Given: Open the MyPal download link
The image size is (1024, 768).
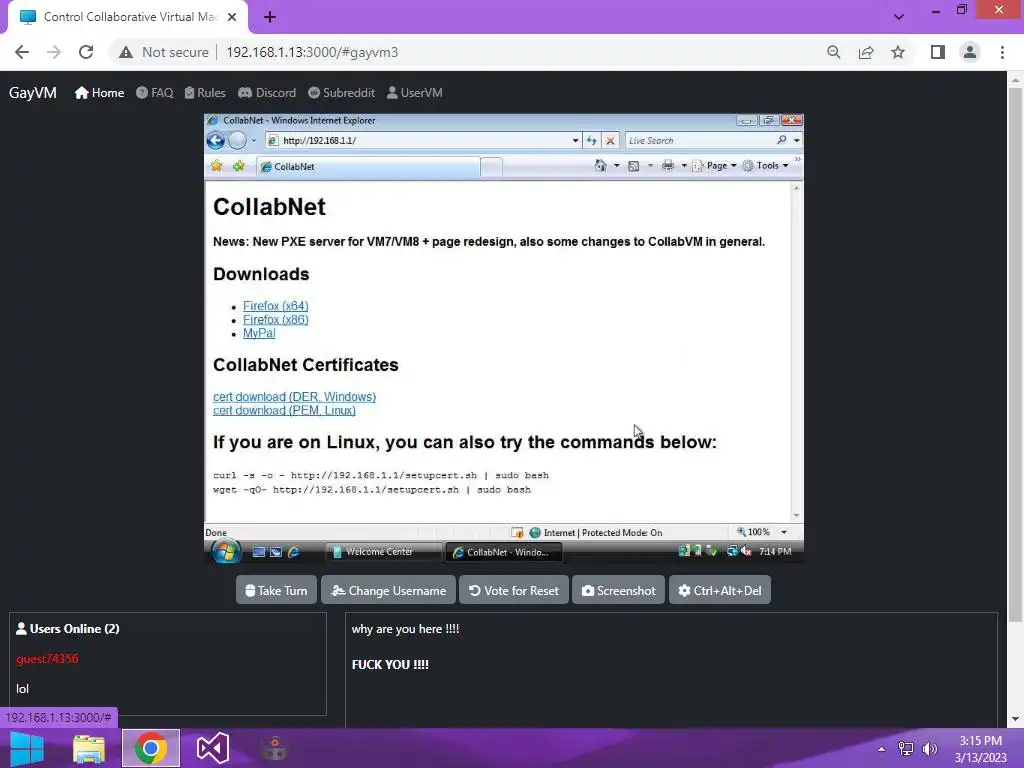Looking at the screenshot, I should [259, 333].
